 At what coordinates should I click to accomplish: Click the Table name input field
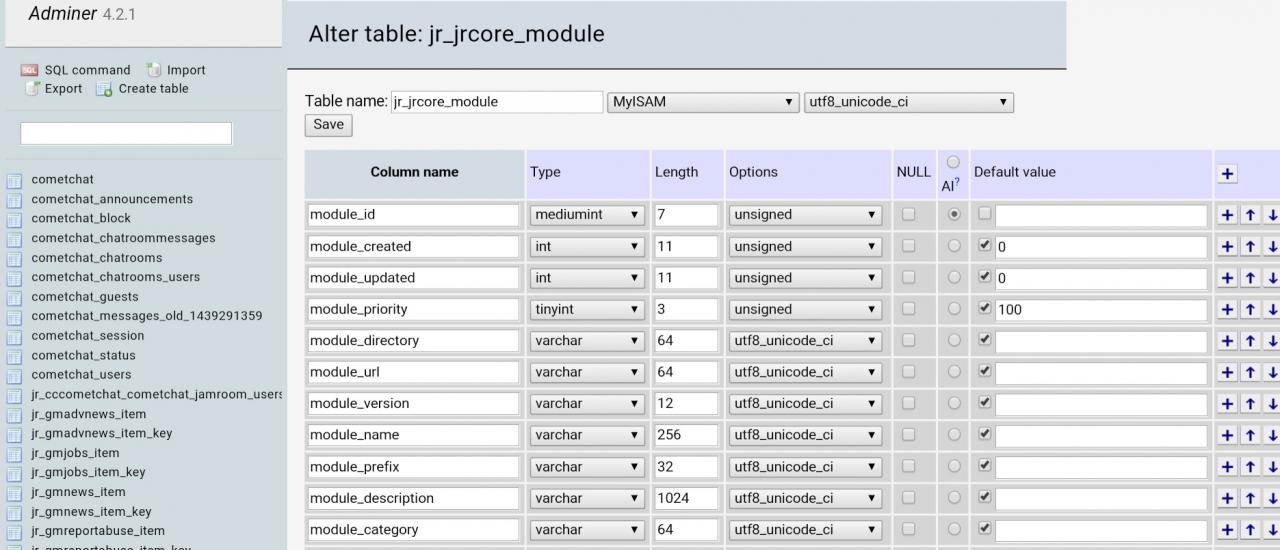pos(496,102)
